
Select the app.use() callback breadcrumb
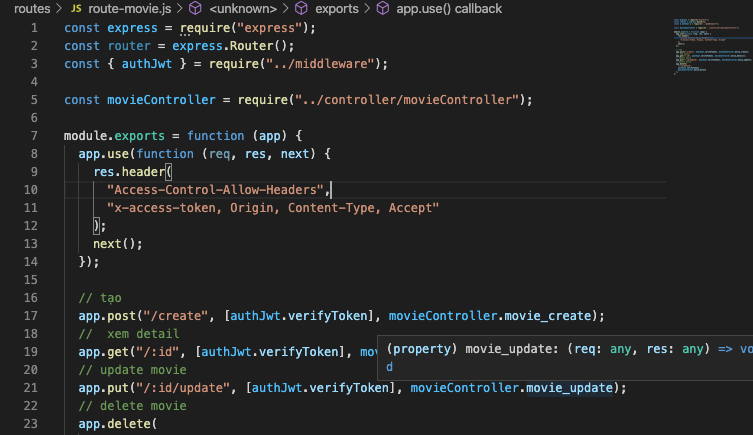click(449, 9)
